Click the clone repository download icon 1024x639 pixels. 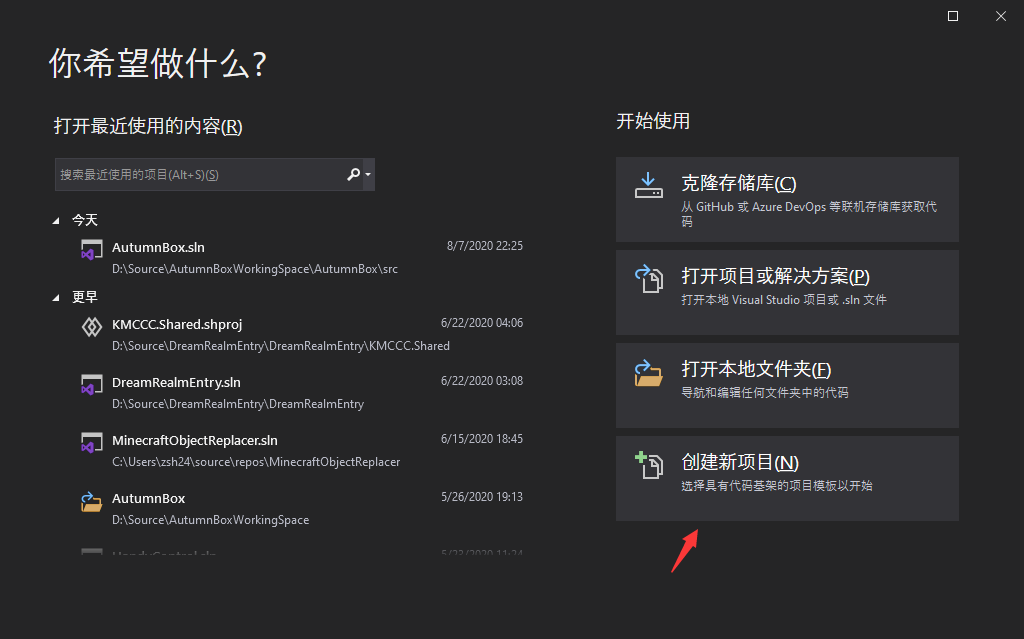coord(649,185)
